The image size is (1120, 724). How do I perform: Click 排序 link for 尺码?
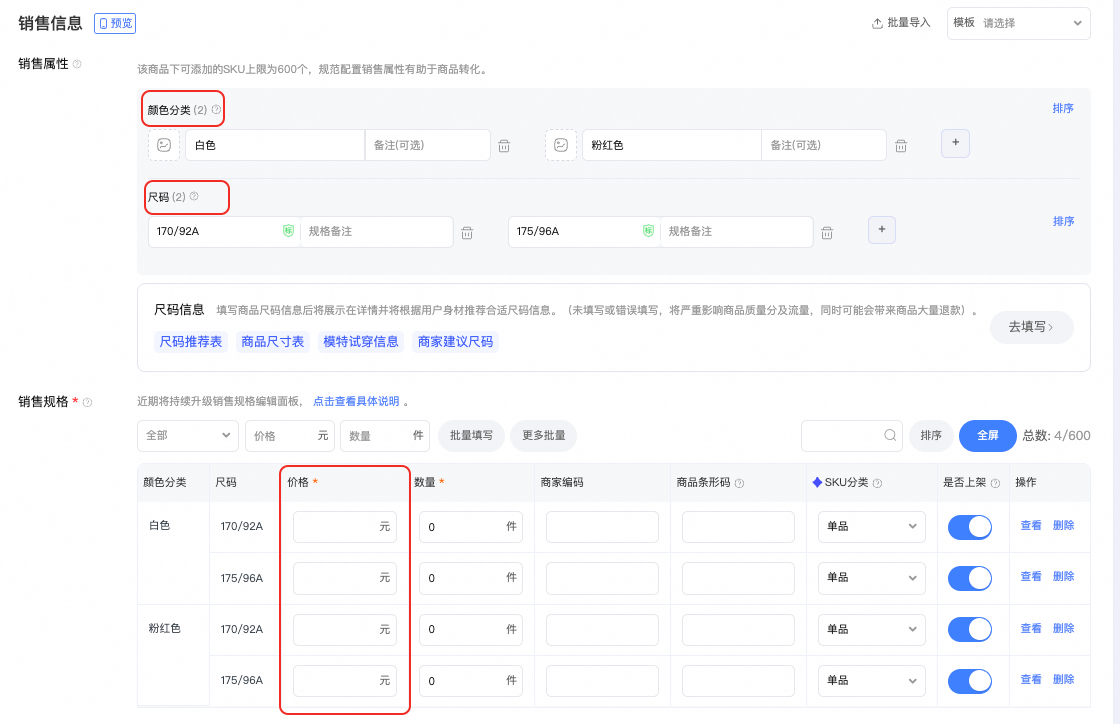click(x=1063, y=221)
